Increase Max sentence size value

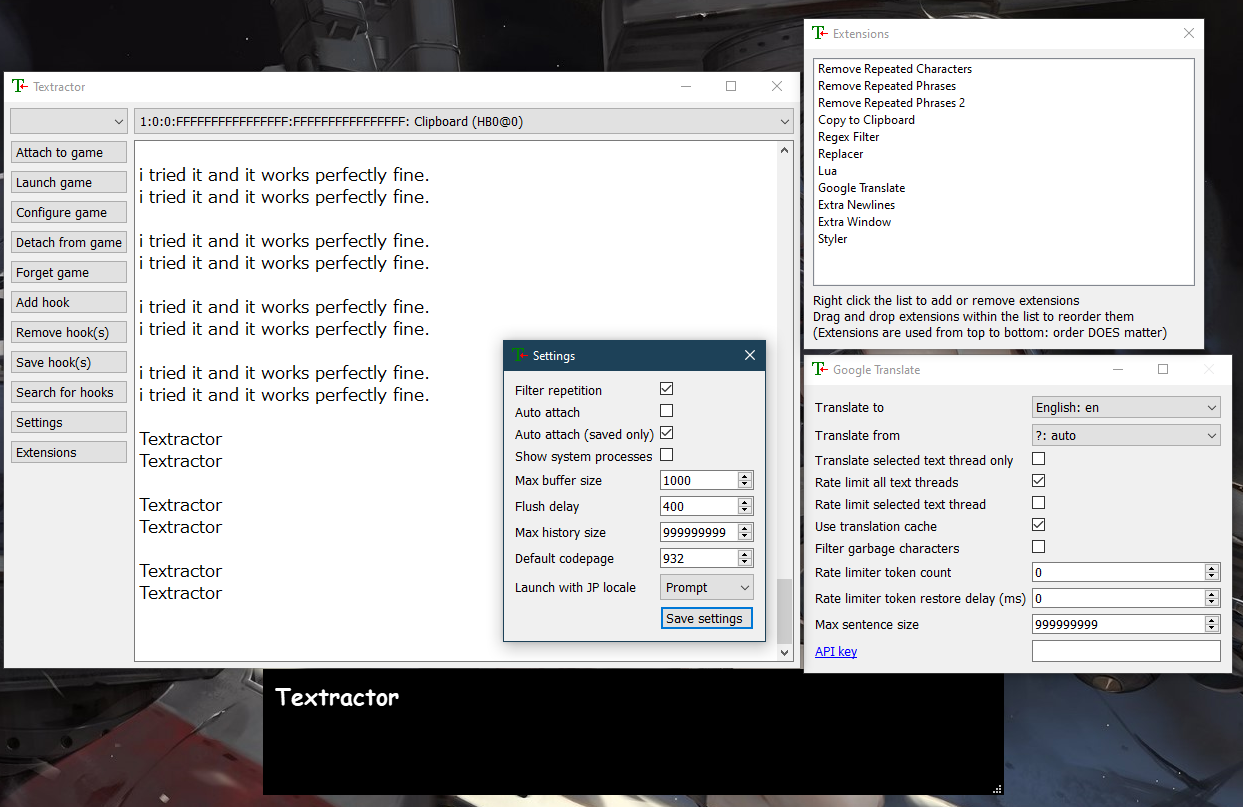click(x=1212, y=620)
